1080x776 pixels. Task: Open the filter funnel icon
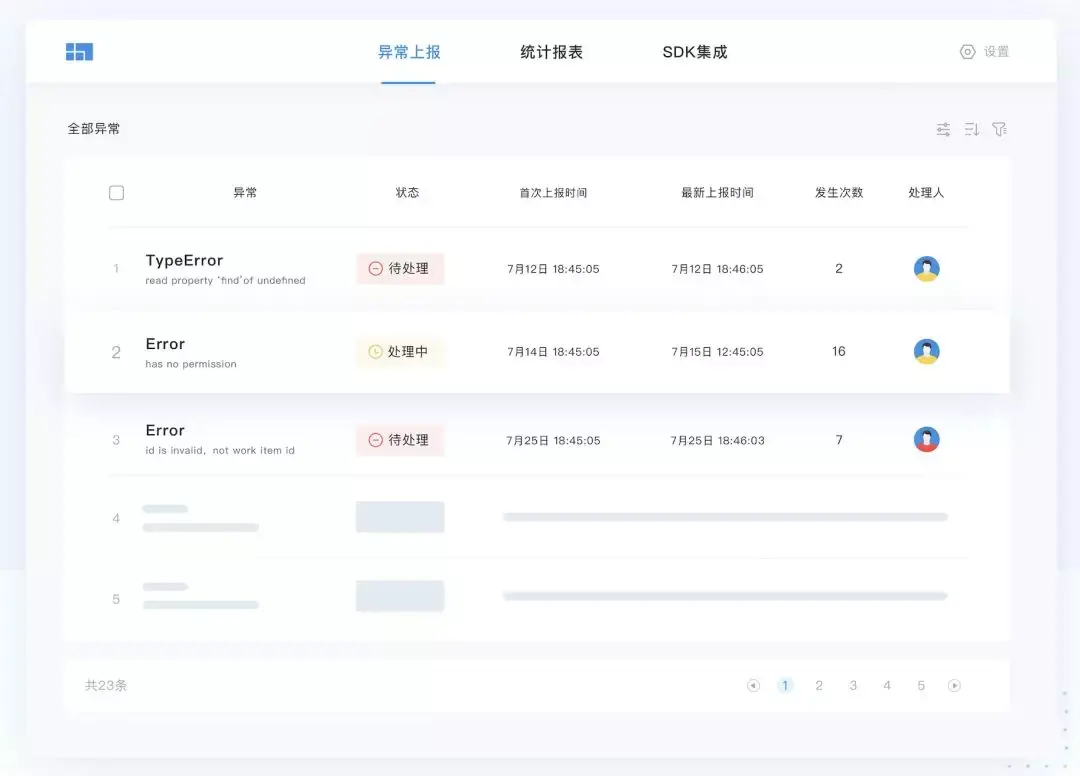pos(999,129)
